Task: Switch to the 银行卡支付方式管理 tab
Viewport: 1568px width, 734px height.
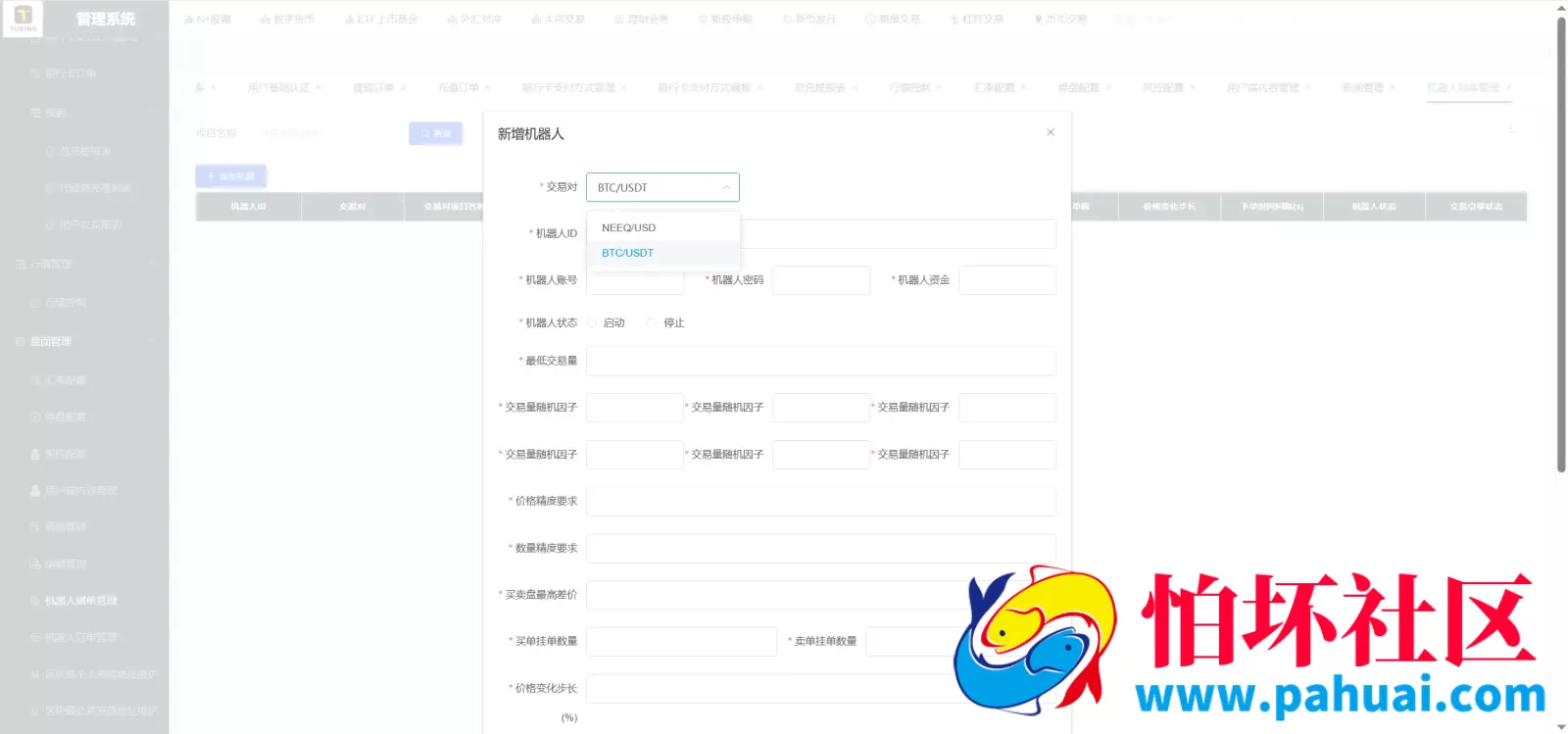Action: point(568,87)
